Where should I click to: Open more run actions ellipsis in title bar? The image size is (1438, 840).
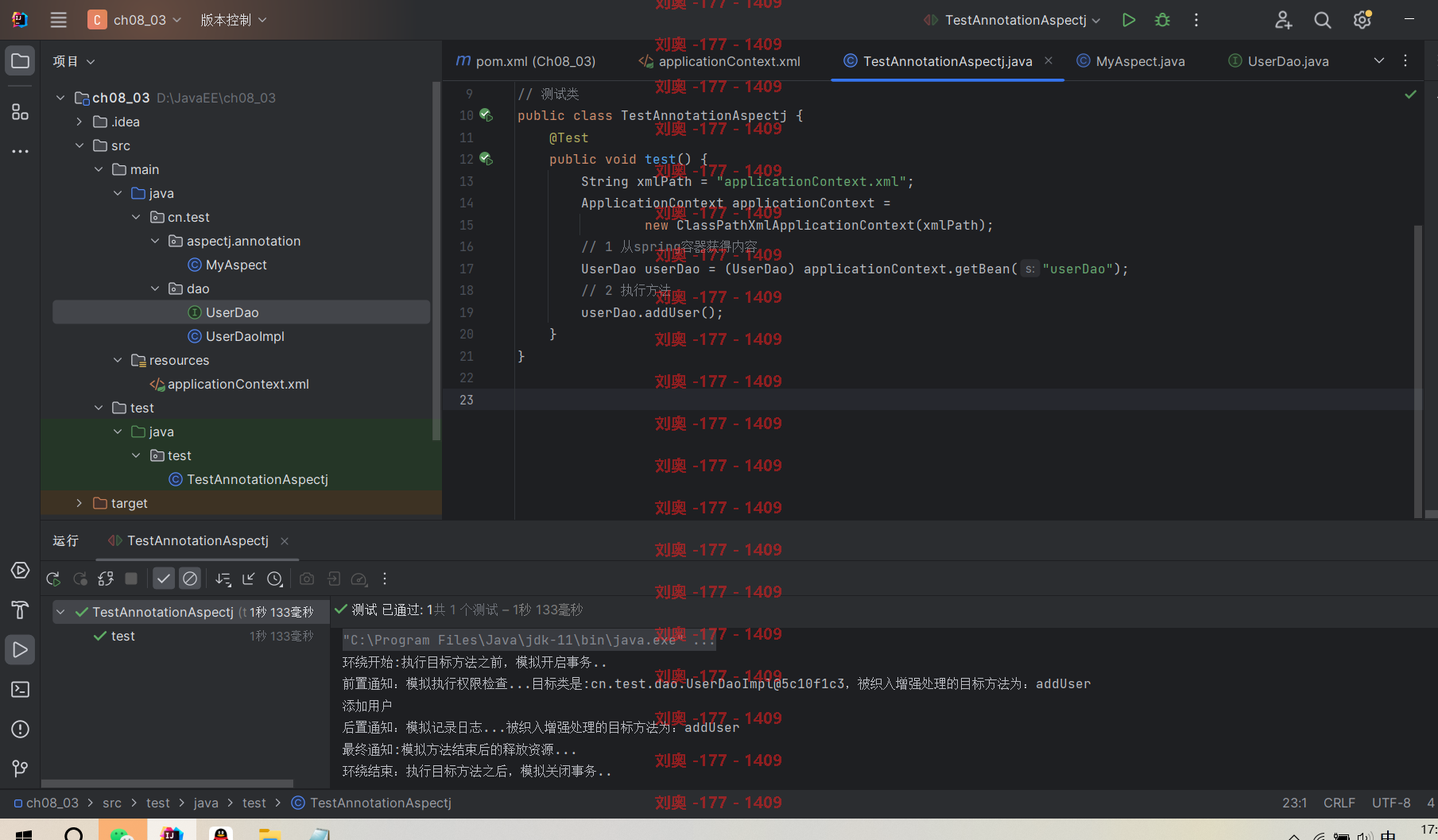(x=1196, y=20)
